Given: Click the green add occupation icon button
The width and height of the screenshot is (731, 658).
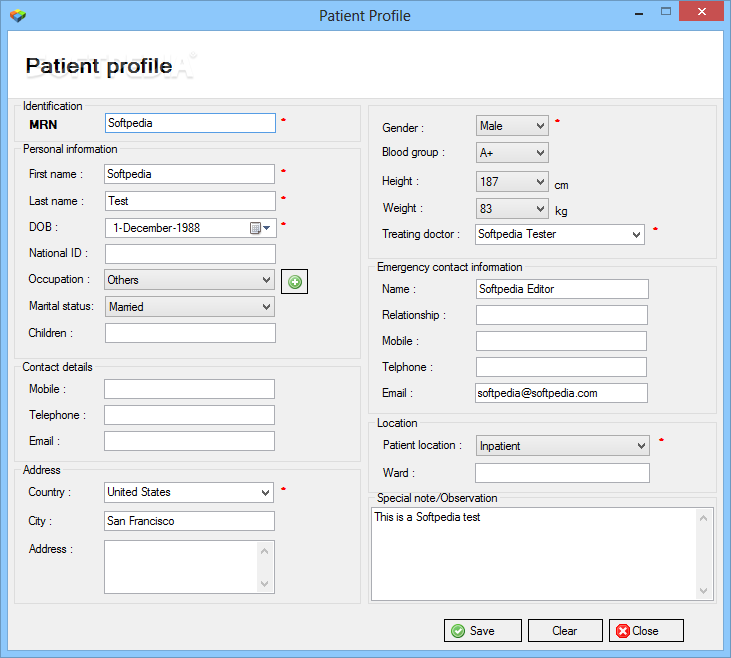Looking at the screenshot, I should (294, 282).
